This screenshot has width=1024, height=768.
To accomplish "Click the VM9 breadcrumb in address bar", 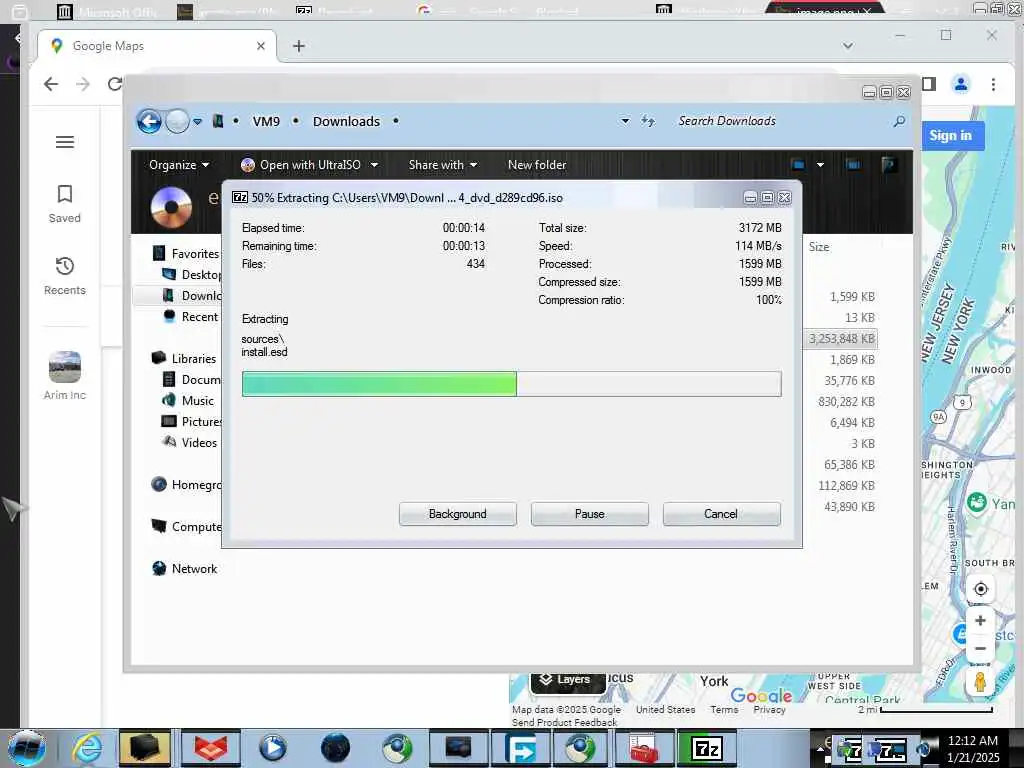I will coord(266,121).
